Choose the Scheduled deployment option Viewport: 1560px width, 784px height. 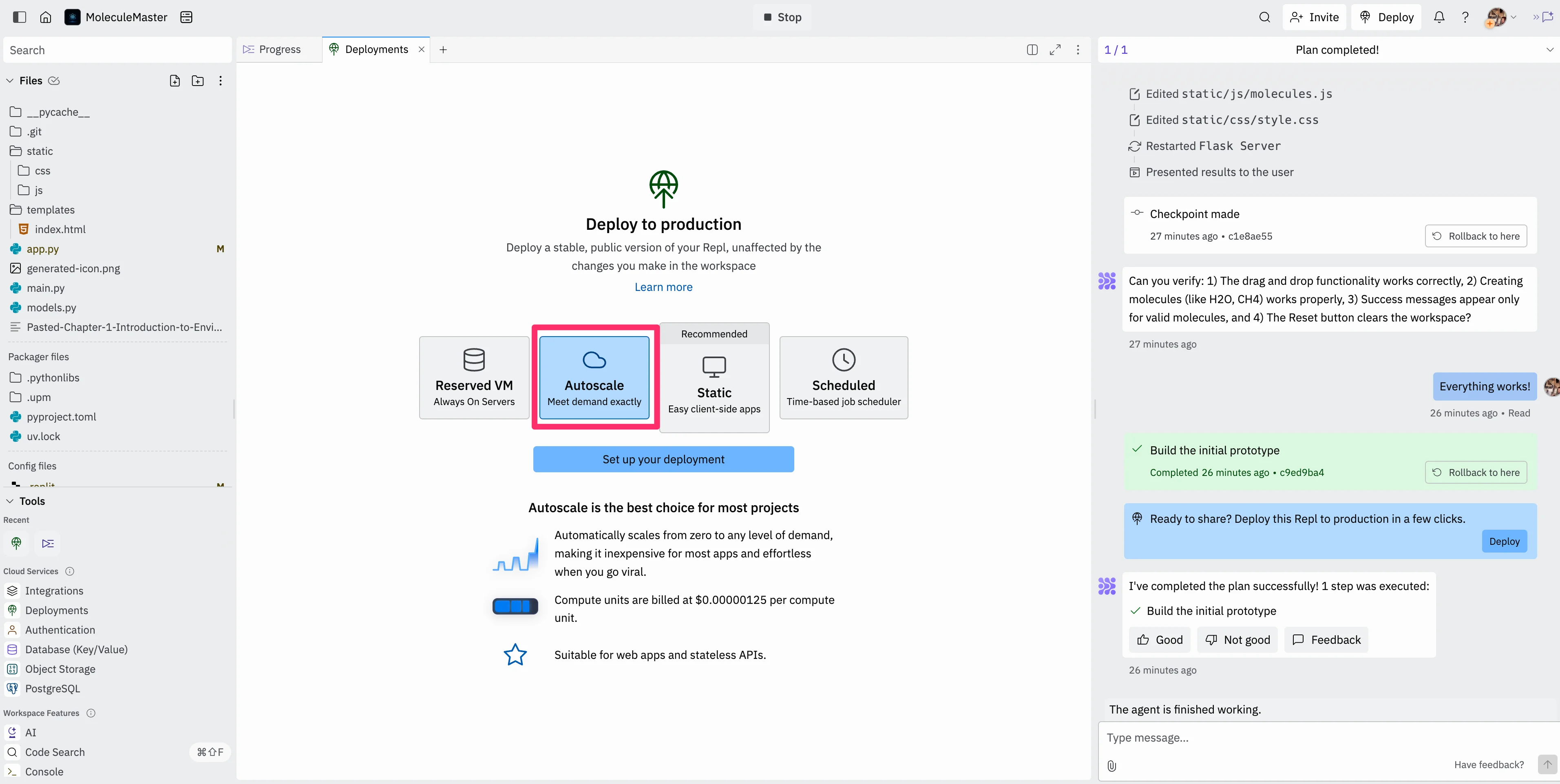click(x=843, y=378)
